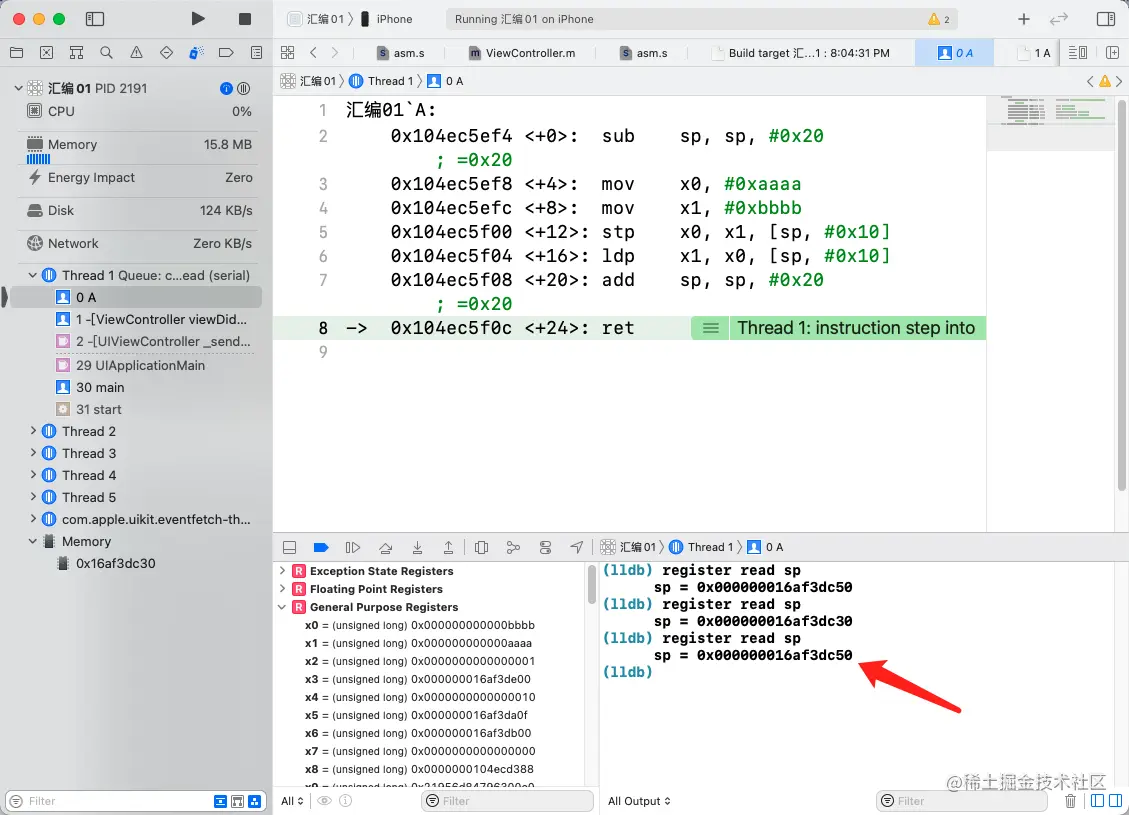1129x815 pixels.
Task: Select the debug navigator icon
Action: (x=196, y=53)
